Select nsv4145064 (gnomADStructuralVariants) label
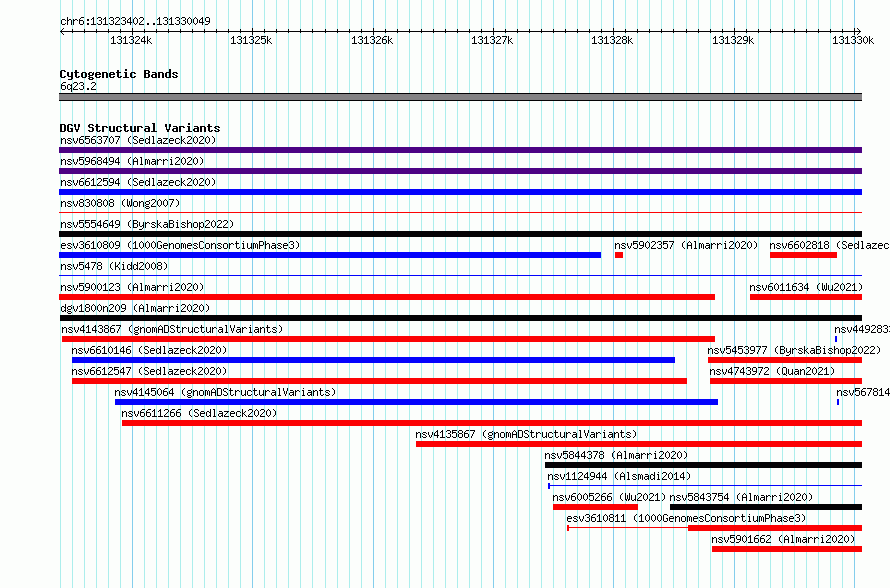The image size is (890, 588). tap(225, 392)
